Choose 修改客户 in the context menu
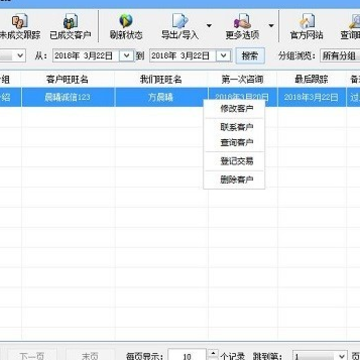The image size is (360, 360). click(237, 109)
